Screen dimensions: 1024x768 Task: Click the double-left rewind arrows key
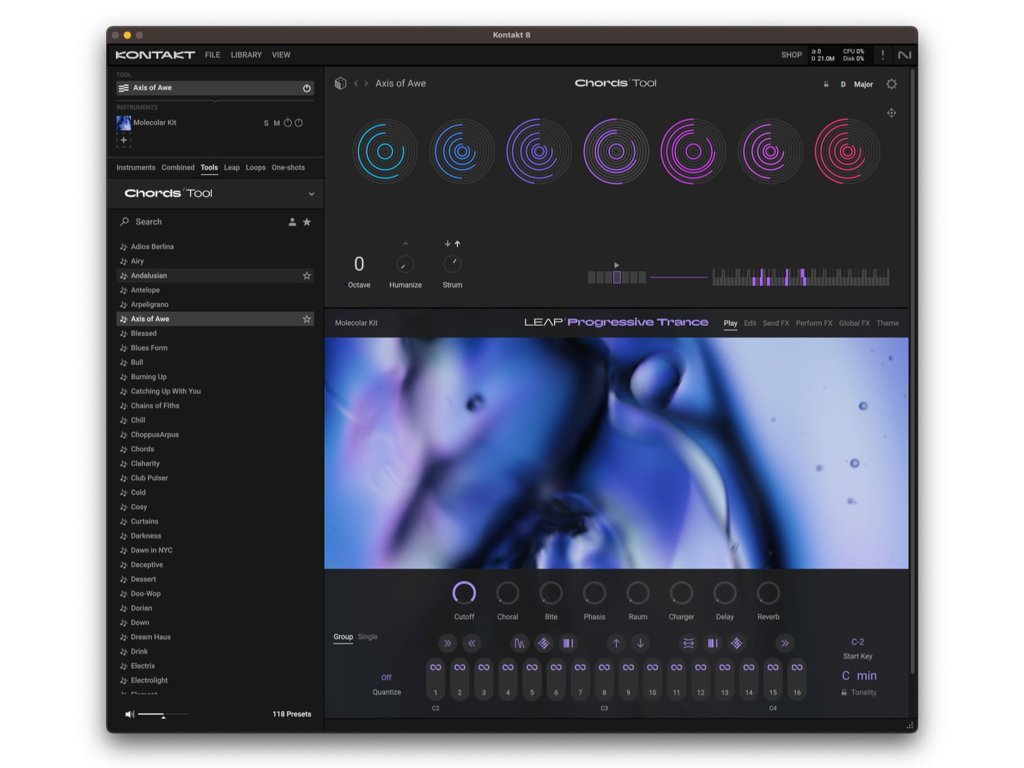pos(472,643)
